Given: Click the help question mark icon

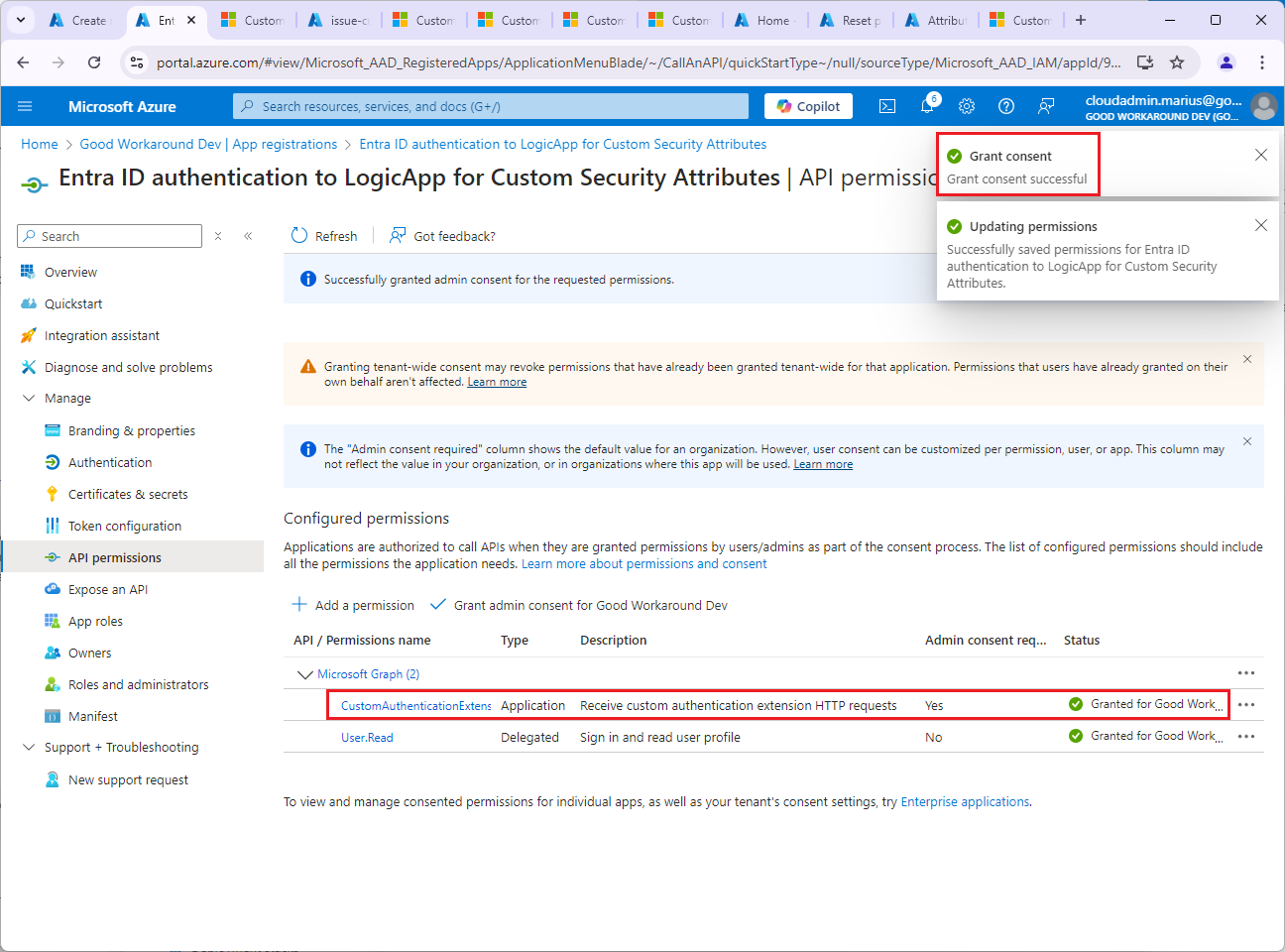Looking at the screenshot, I should tap(1006, 106).
